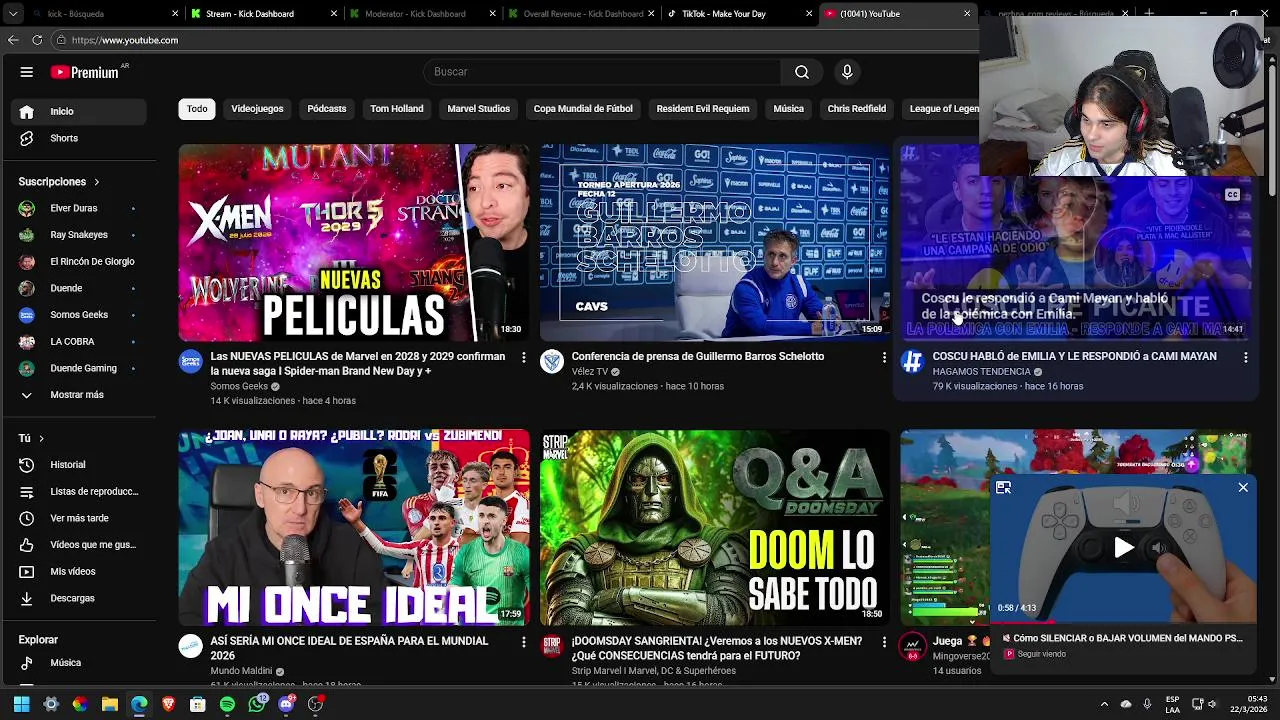This screenshot has height=720, width=1280.
Task: Open Vélez TV channel avatar
Action: [x=551, y=362]
